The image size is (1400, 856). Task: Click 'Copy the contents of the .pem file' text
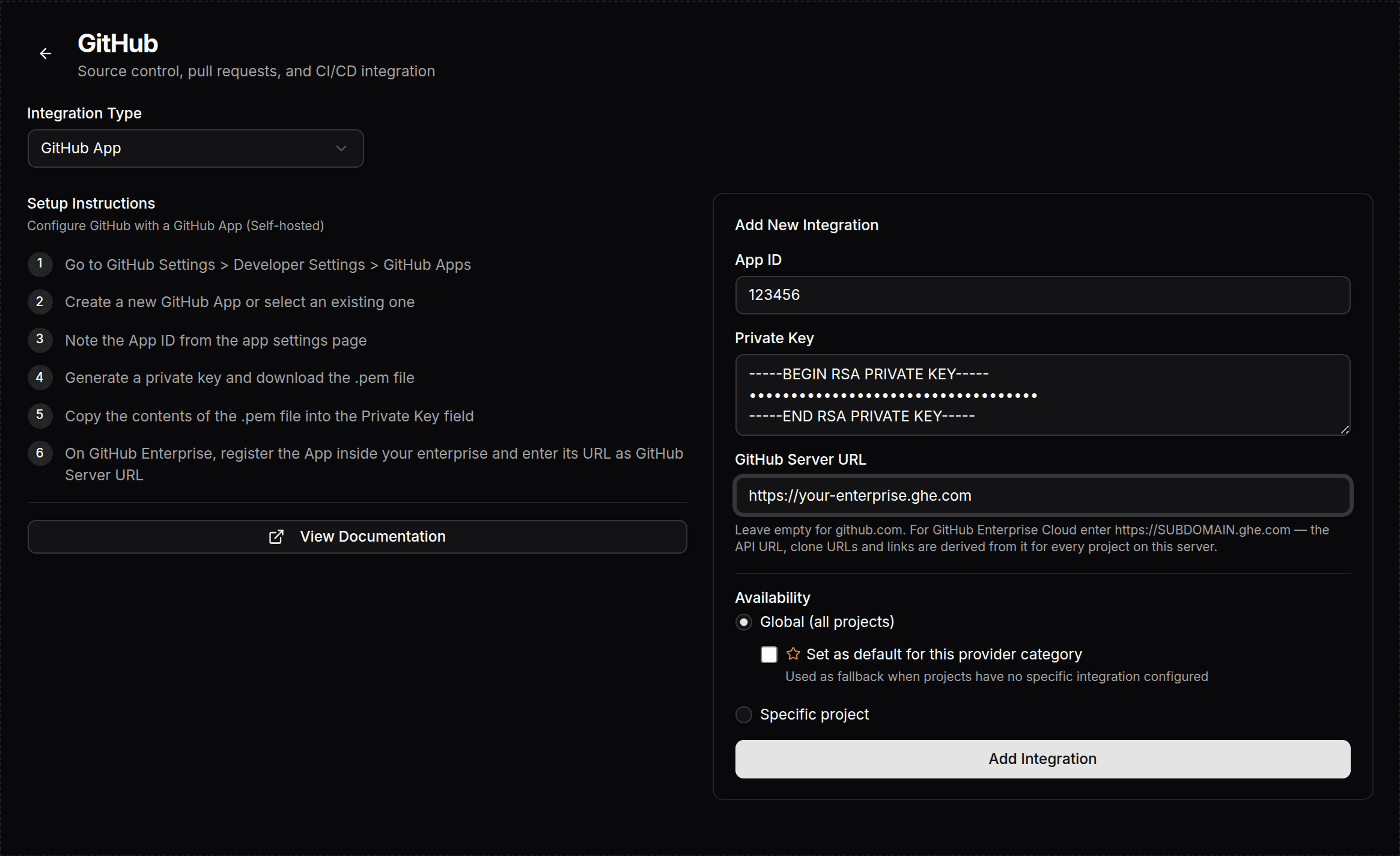click(x=269, y=417)
